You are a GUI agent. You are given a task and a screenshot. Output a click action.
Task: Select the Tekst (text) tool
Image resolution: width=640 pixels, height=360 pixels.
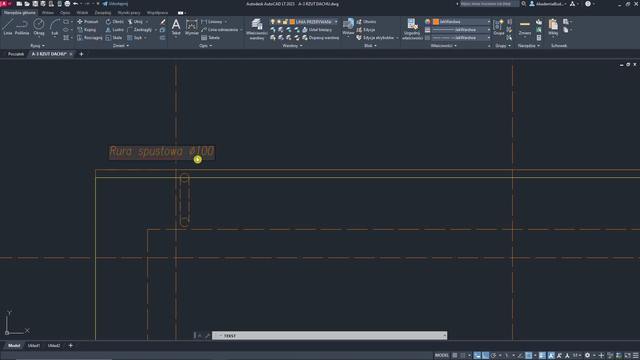[176, 27]
